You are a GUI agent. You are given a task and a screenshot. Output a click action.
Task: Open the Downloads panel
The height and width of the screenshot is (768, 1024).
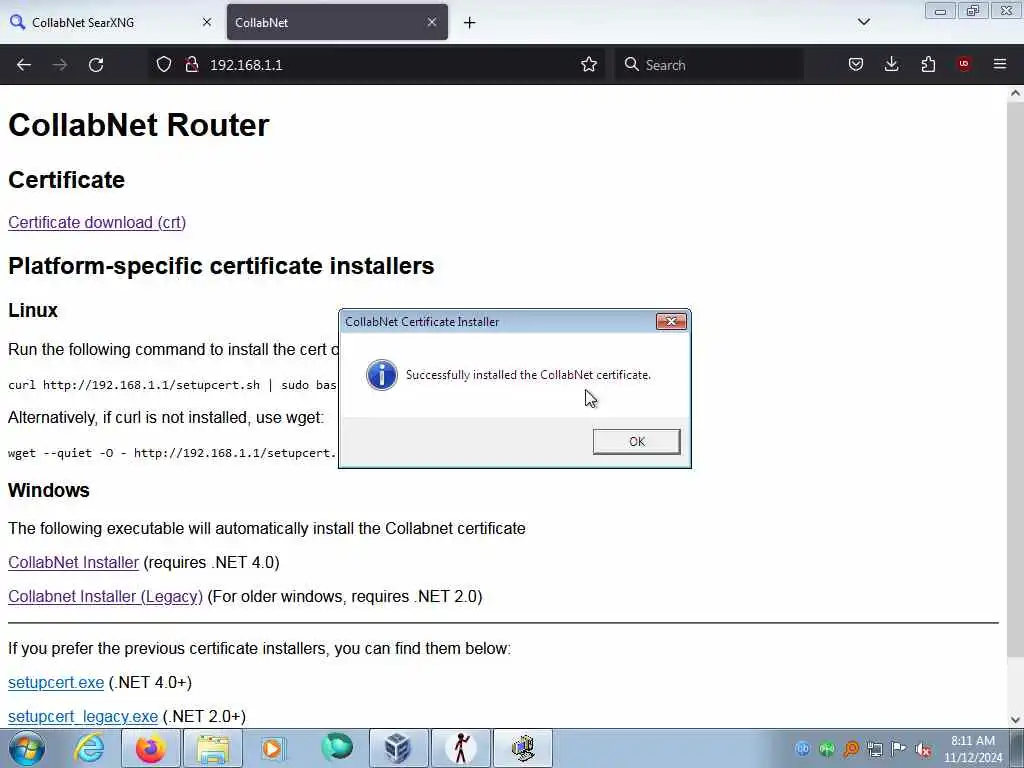(x=891, y=65)
